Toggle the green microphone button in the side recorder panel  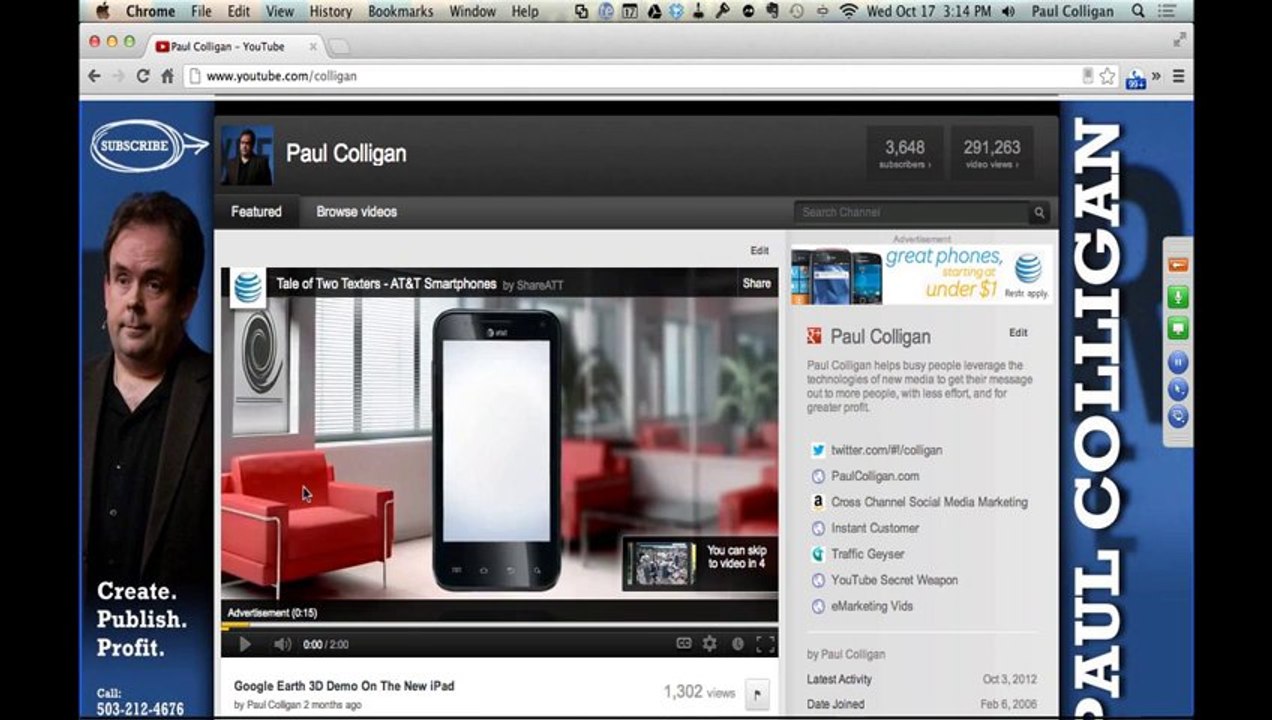click(x=1178, y=297)
